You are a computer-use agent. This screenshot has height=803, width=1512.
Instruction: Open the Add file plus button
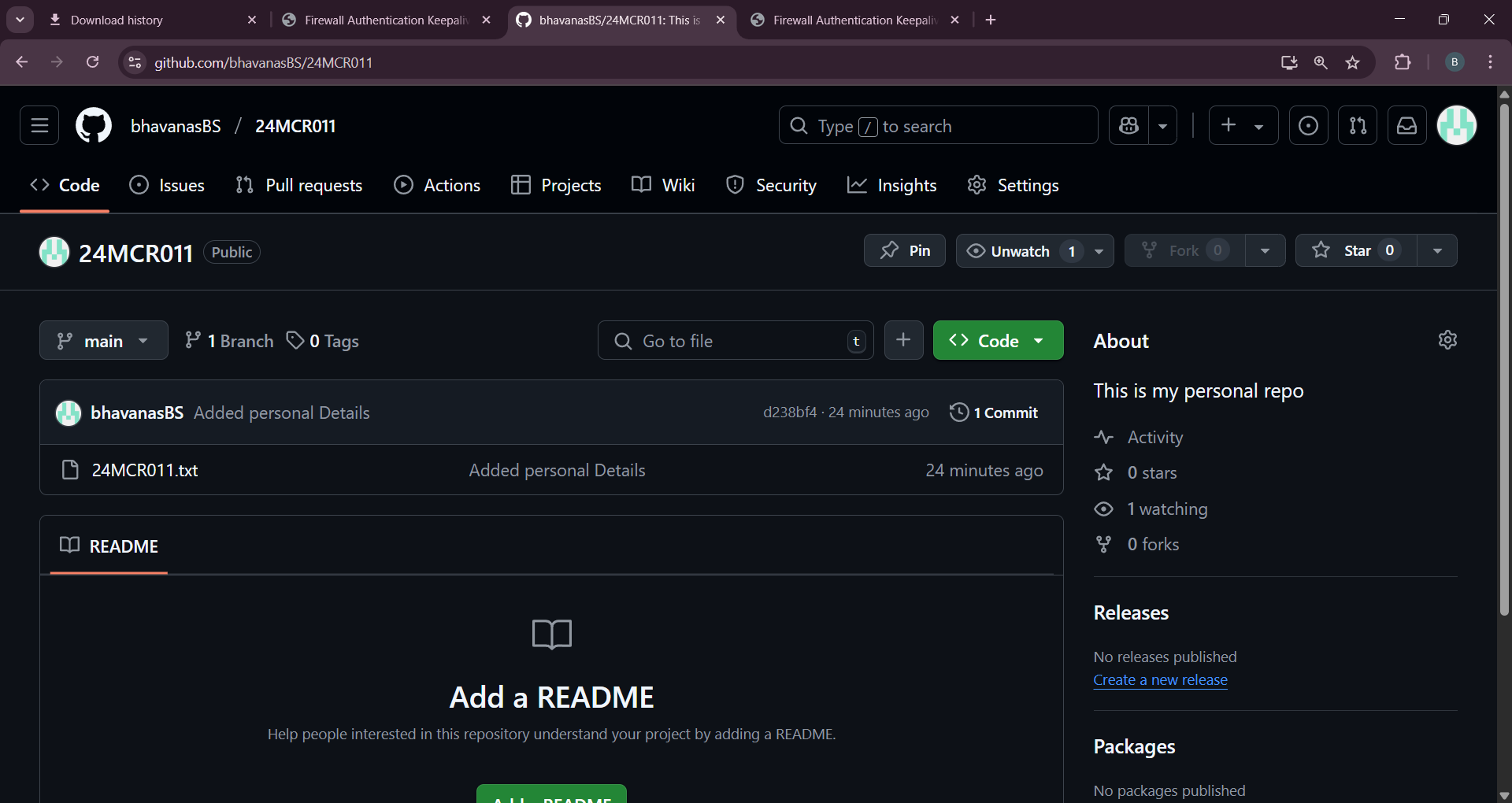coord(903,340)
